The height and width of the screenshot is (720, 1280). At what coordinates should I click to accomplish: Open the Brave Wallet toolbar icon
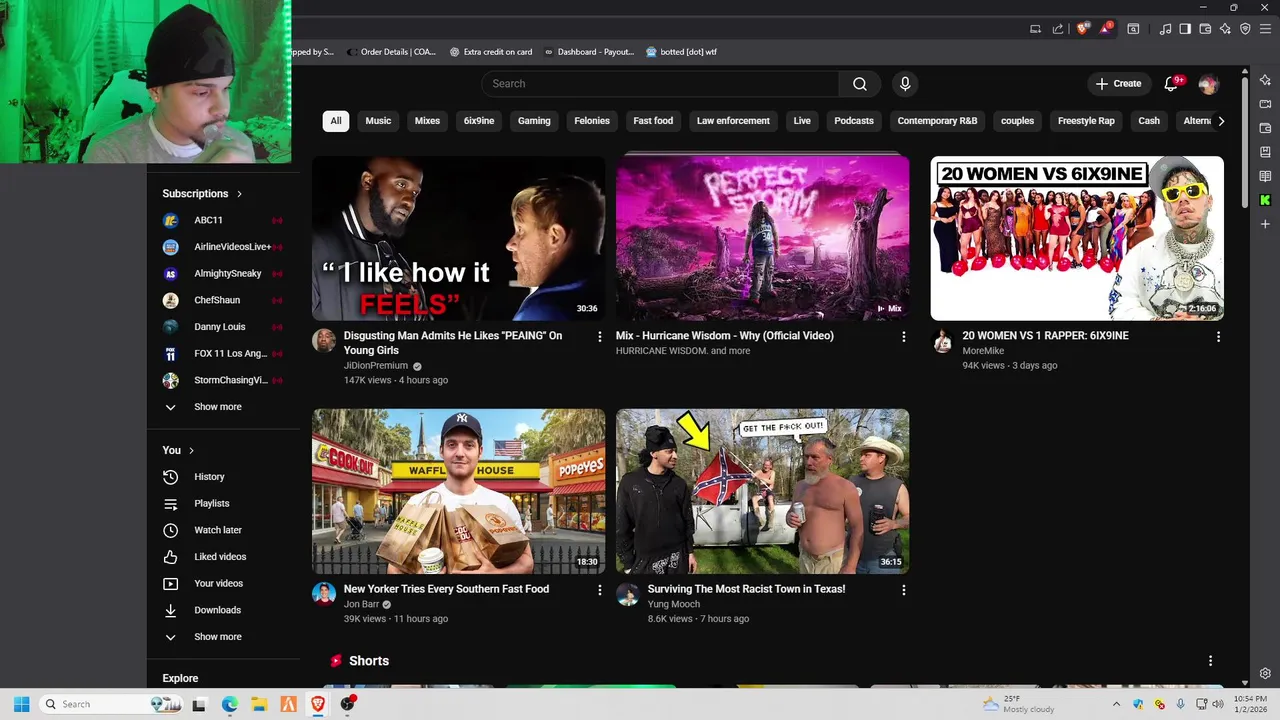[1205, 29]
